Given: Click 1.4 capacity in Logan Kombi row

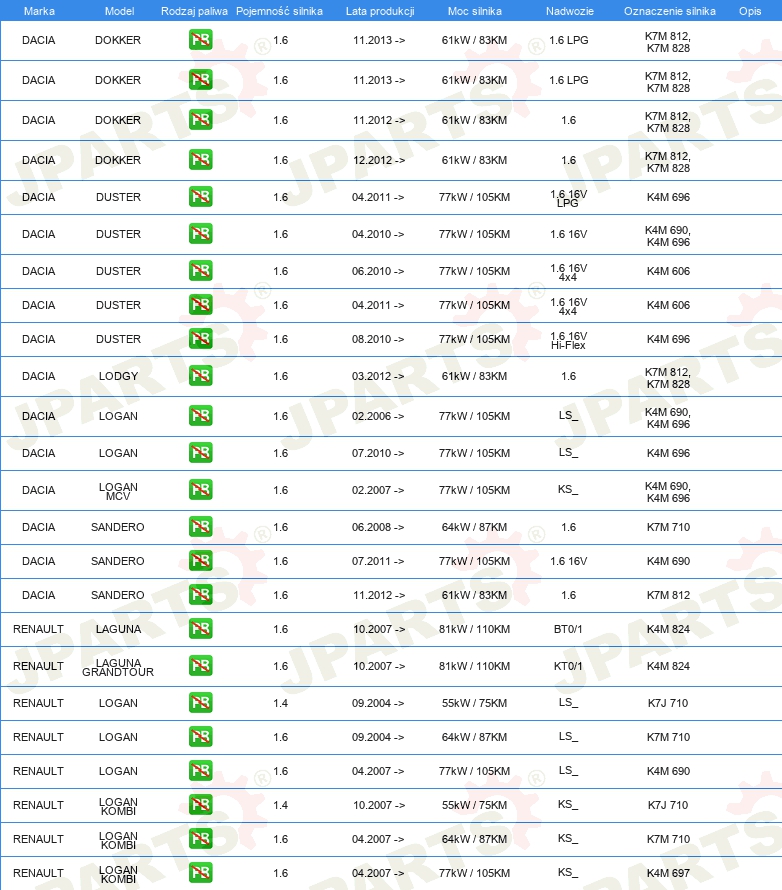Looking at the screenshot, I should point(280,805).
